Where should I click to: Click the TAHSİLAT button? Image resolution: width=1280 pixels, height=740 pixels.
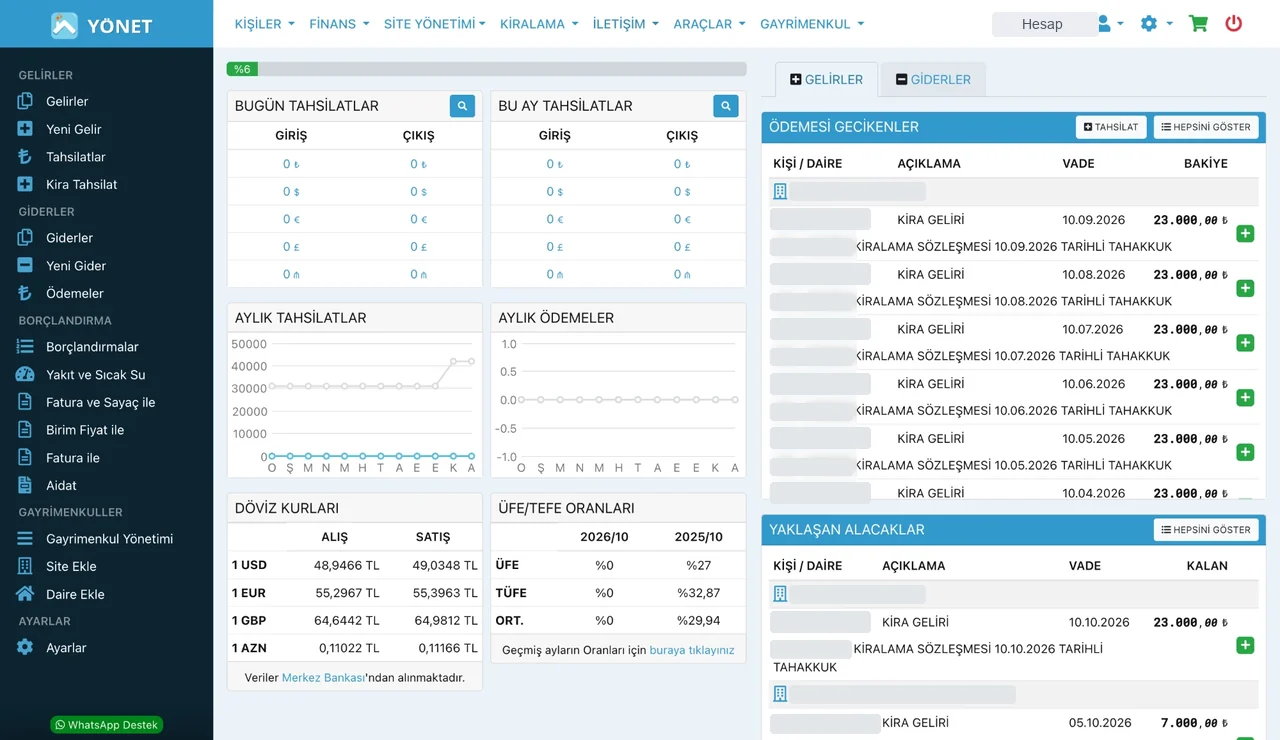pyautogui.click(x=1111, y=127)
